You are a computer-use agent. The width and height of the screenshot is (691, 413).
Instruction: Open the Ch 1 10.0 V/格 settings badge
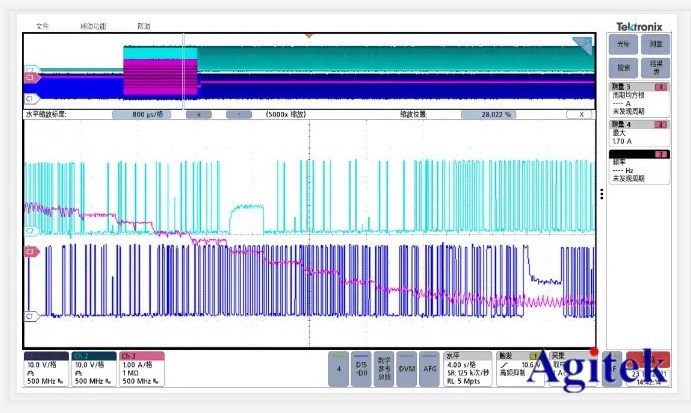46,369
